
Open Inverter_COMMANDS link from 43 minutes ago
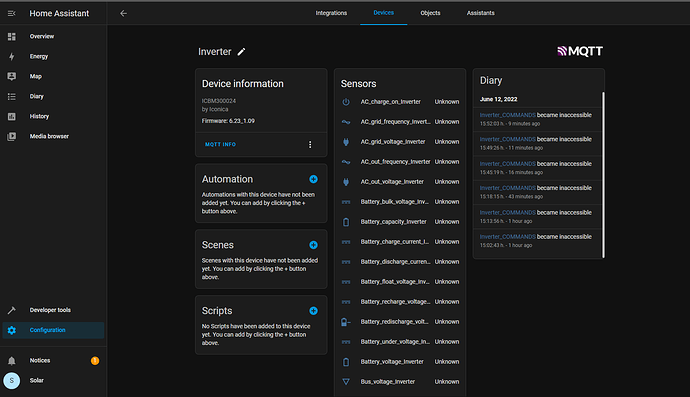pos(507,188)
